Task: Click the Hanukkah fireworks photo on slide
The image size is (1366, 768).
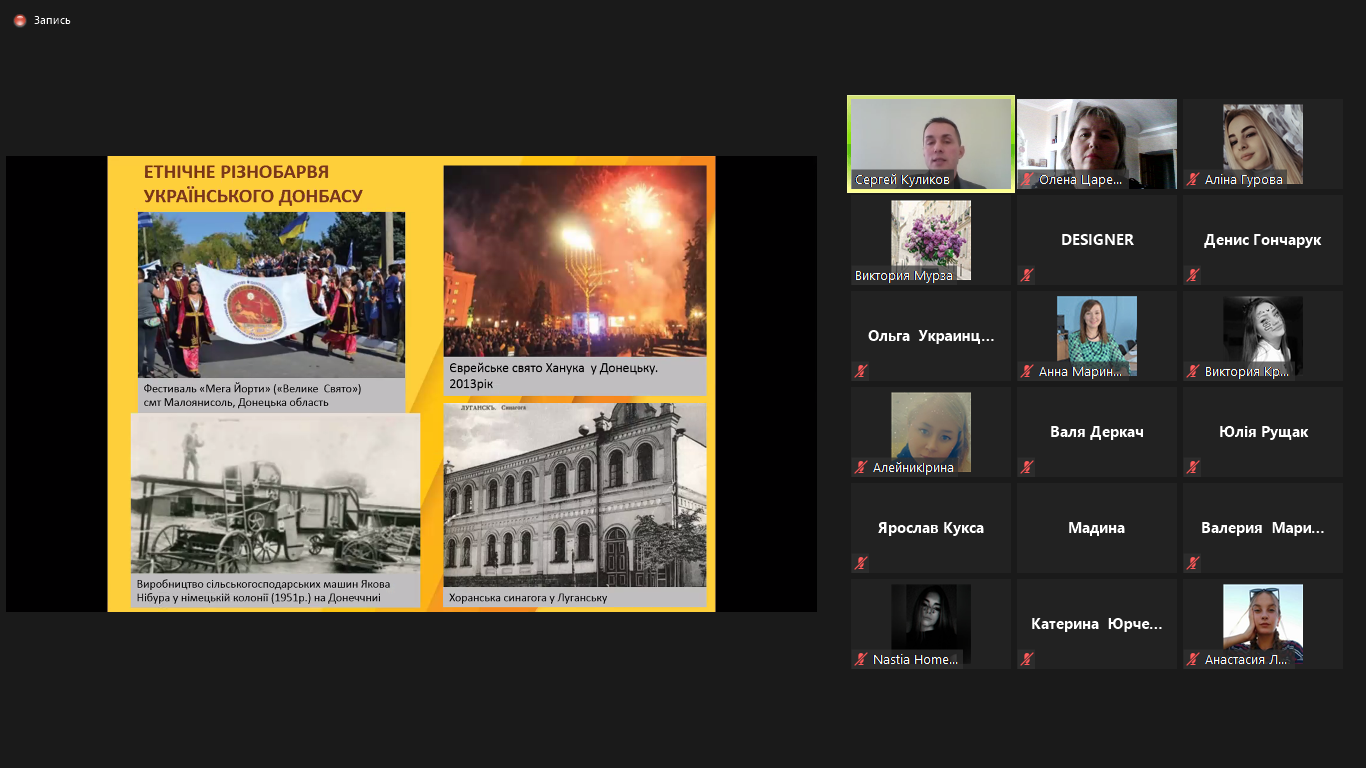Action: pyautogui.click(x=575, y=260)
